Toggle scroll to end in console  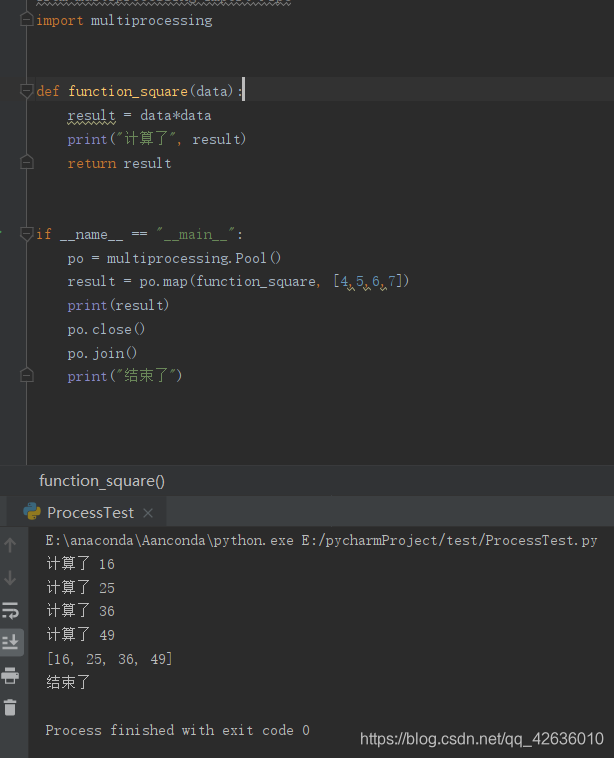10,642
